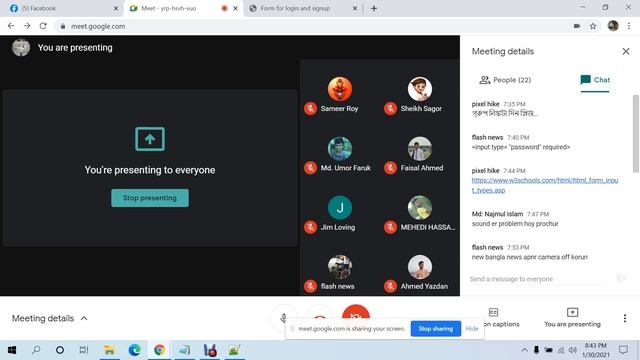Bookmark this page with star icon
Viewport: 640px width, 360px height.
pyautogui.click(x=593, y=26)
